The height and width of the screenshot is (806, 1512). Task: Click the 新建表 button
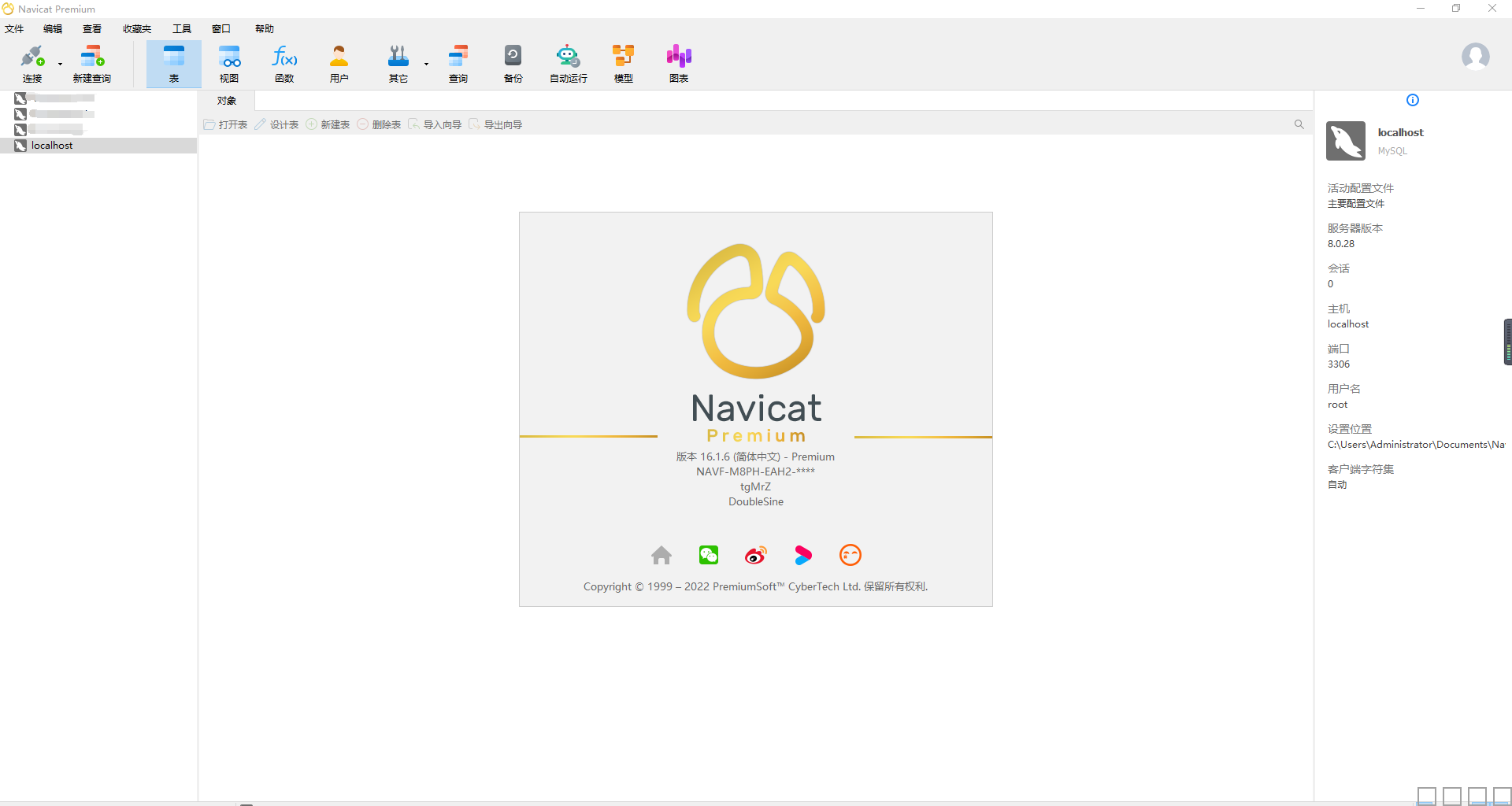tap(328, 124)
